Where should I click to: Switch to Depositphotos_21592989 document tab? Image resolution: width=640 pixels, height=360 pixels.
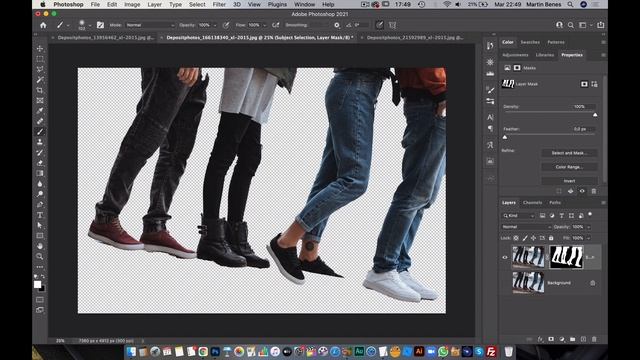coord(415,38)
